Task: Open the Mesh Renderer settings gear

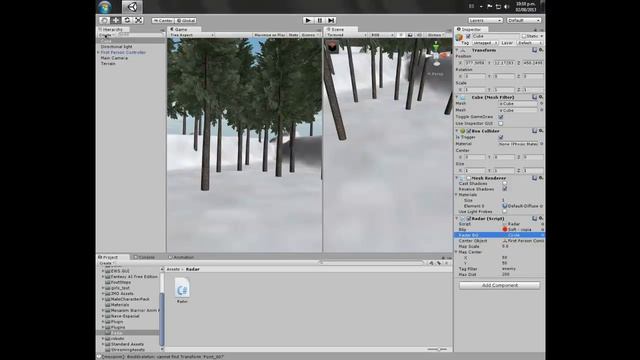Action: click(x=541, y=178)
